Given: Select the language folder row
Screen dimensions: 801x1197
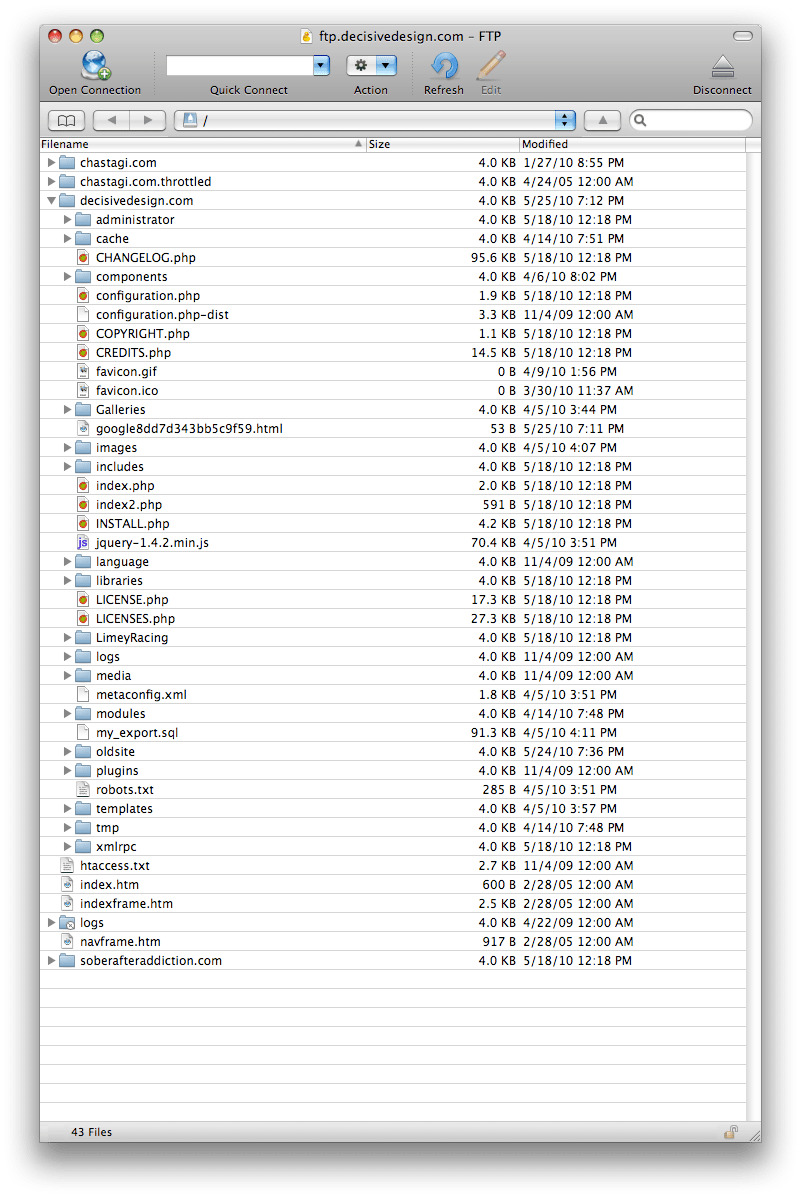Looking at the screenshot, I should click(393, 562).
